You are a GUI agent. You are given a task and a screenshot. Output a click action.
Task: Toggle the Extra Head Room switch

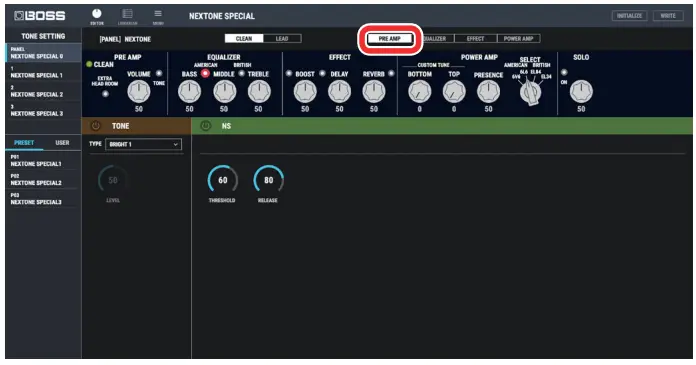105,94
